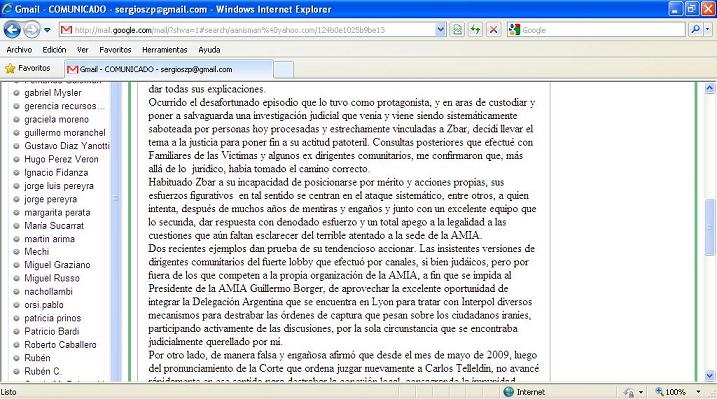The image size is (717, 399).
Task: Select contact graciela moreno
Action: click(56, 119)
